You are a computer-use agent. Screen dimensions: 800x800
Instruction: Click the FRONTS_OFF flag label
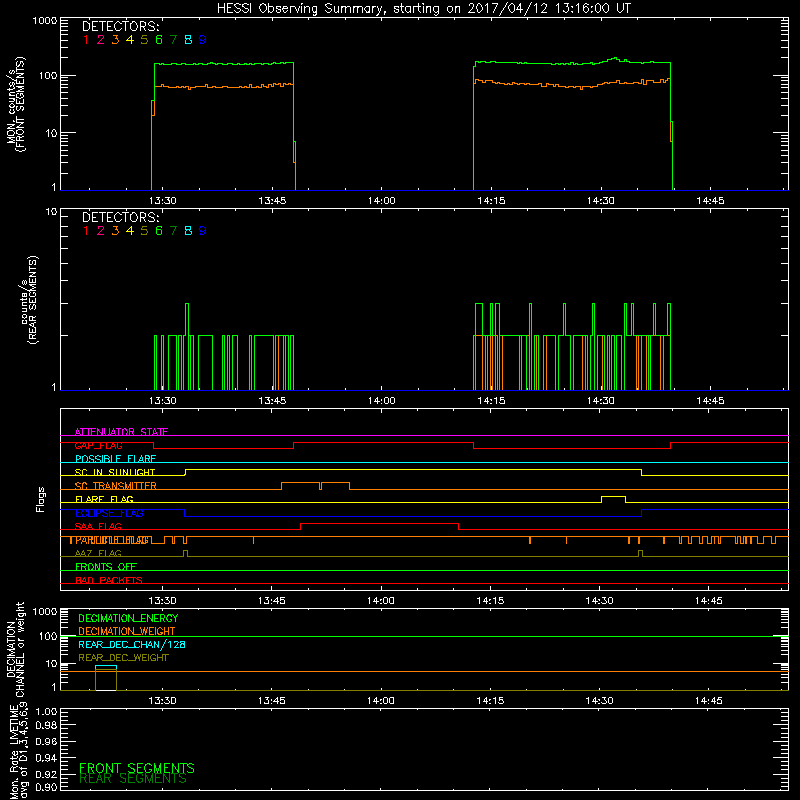pos(106,567)
